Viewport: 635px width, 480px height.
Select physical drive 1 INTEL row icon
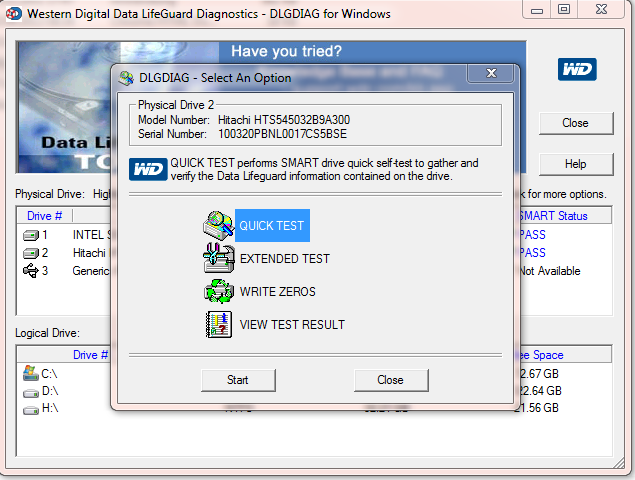click(31, 235)
